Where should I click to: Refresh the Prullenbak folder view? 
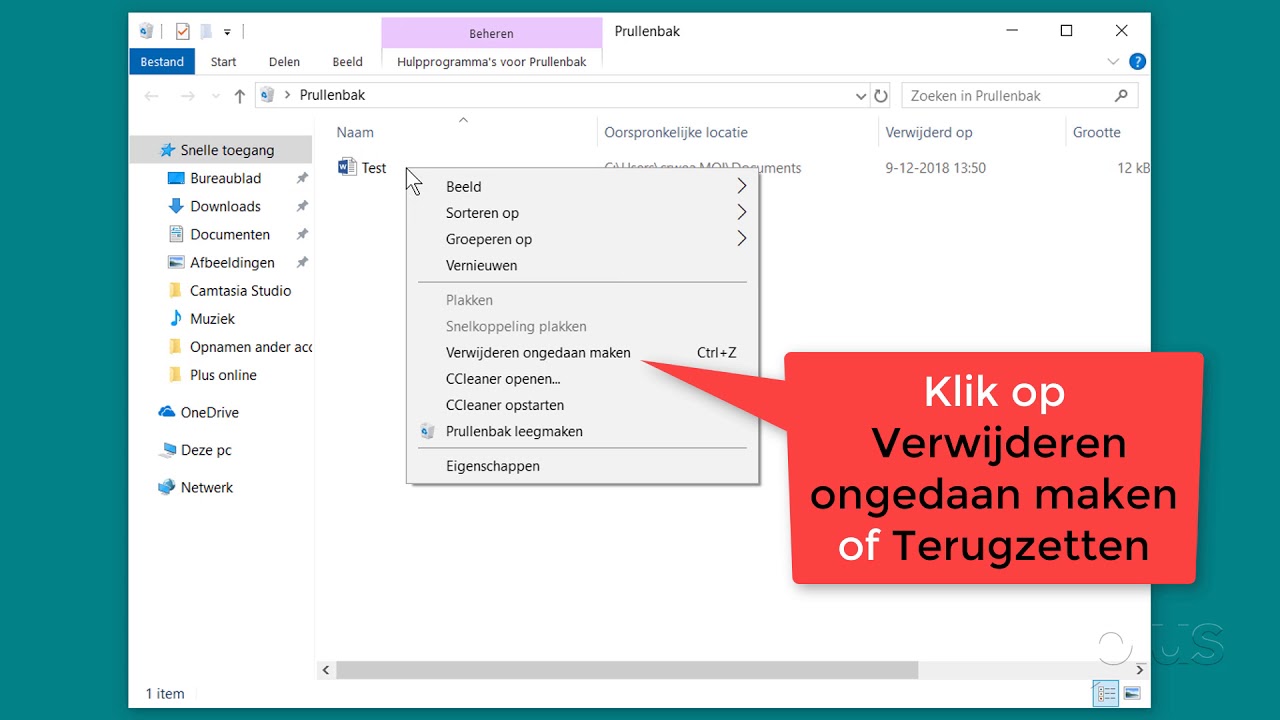[x=881, y=96]
